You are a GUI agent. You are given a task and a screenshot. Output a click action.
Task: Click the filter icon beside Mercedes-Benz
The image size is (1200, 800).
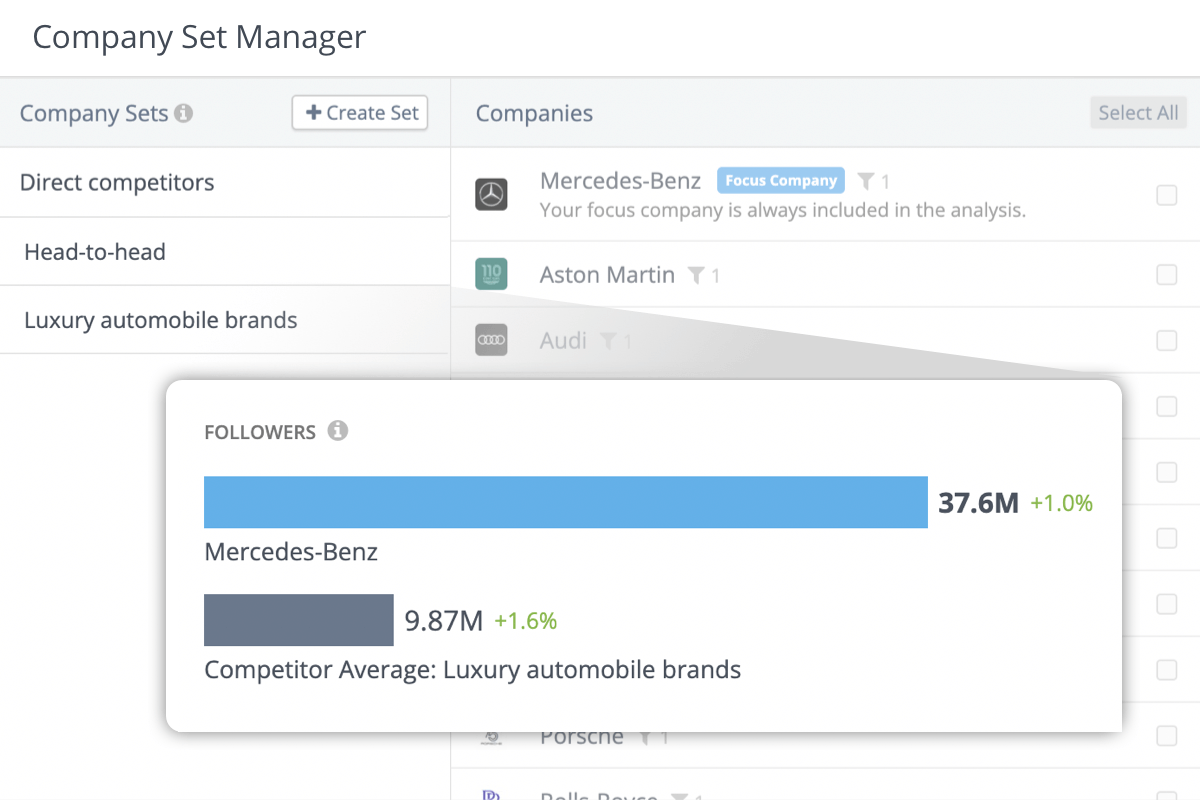[x=866, y=181]
